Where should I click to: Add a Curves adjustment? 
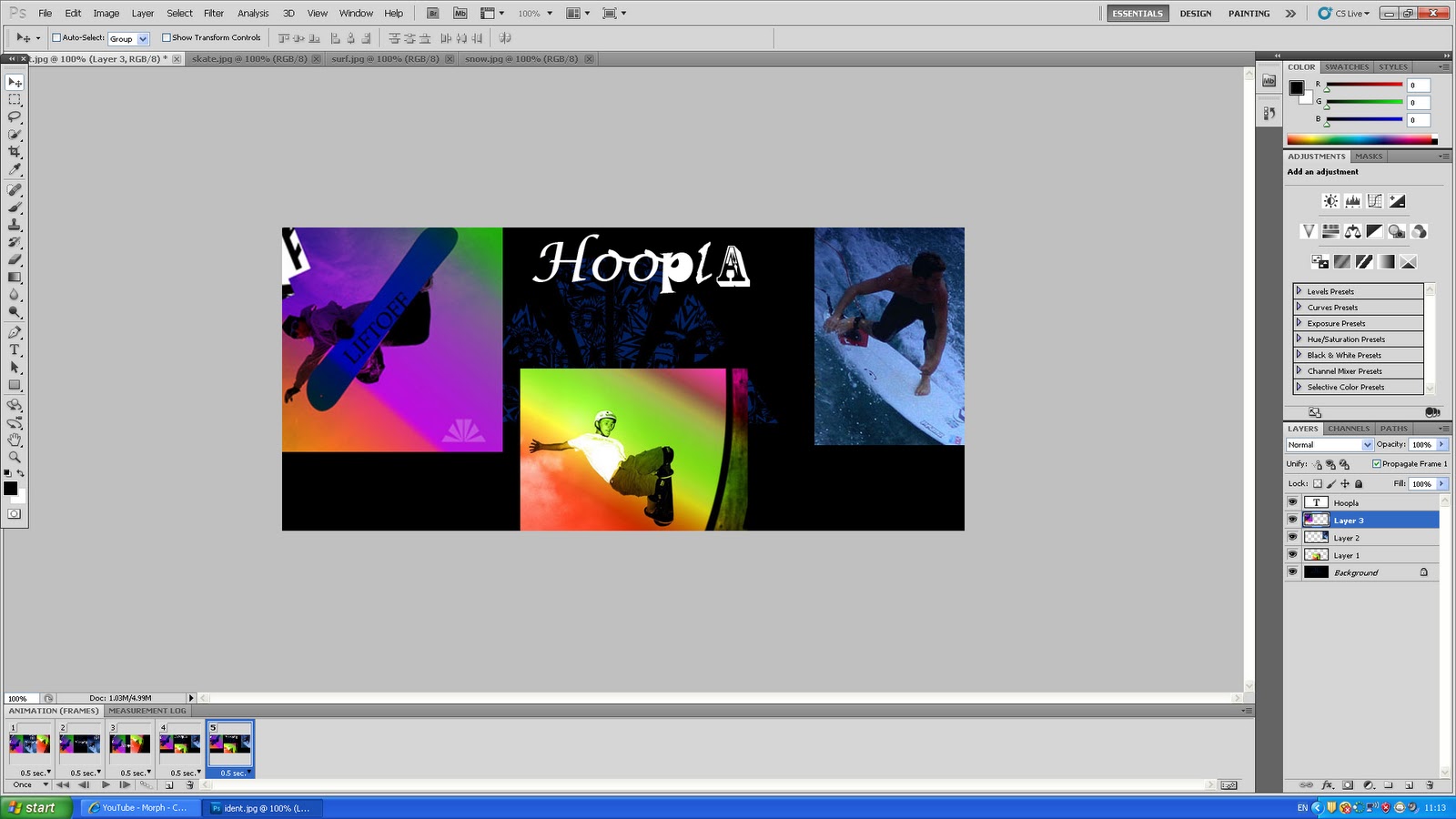click(1375, 201)
